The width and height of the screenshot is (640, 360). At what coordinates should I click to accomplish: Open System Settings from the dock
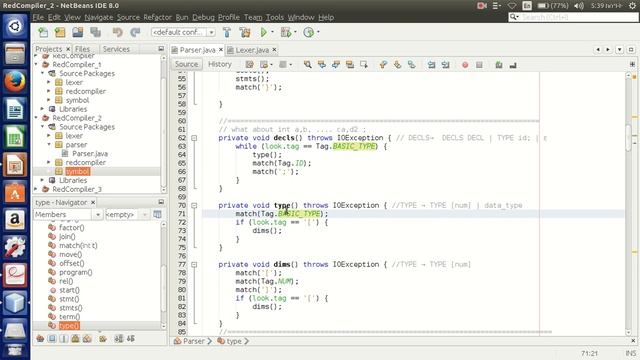point(15,247)
